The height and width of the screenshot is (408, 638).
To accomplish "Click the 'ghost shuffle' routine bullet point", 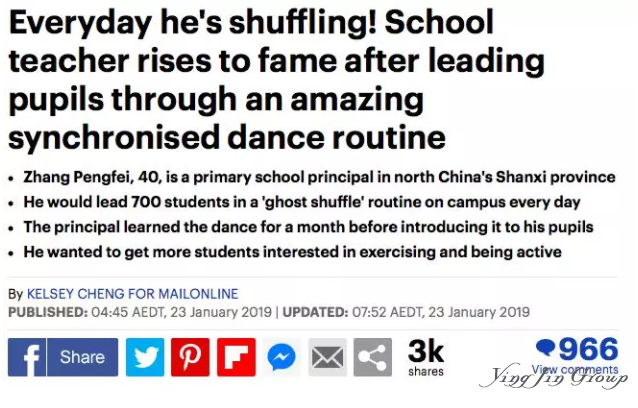I will click(x=302, y=202).
